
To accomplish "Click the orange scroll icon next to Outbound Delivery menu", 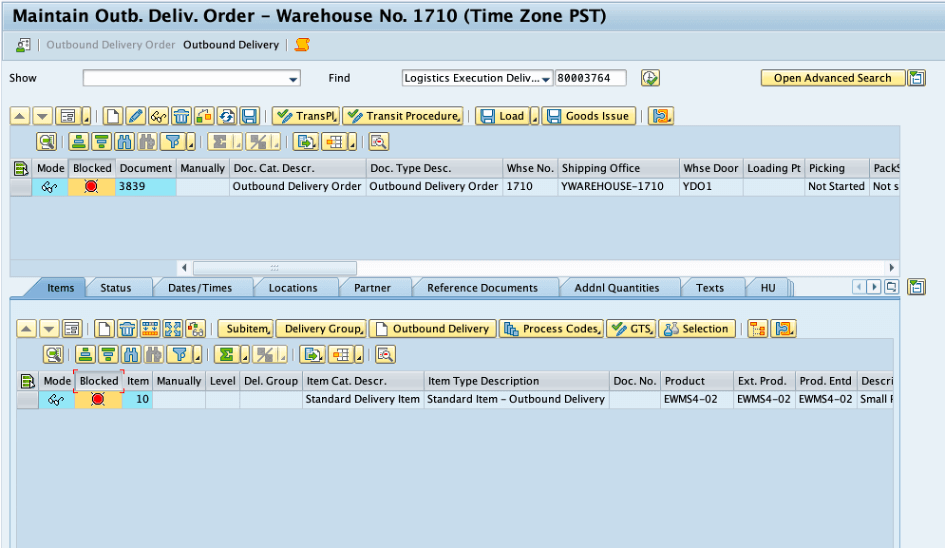I will click(x=302, y=45).
